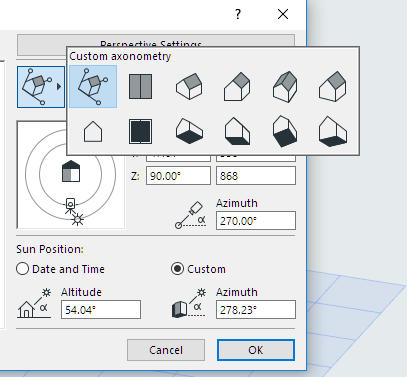Choose Bottom view dark square icon
This screenshot has width=407, height=377.
click(x=140, y=131)
